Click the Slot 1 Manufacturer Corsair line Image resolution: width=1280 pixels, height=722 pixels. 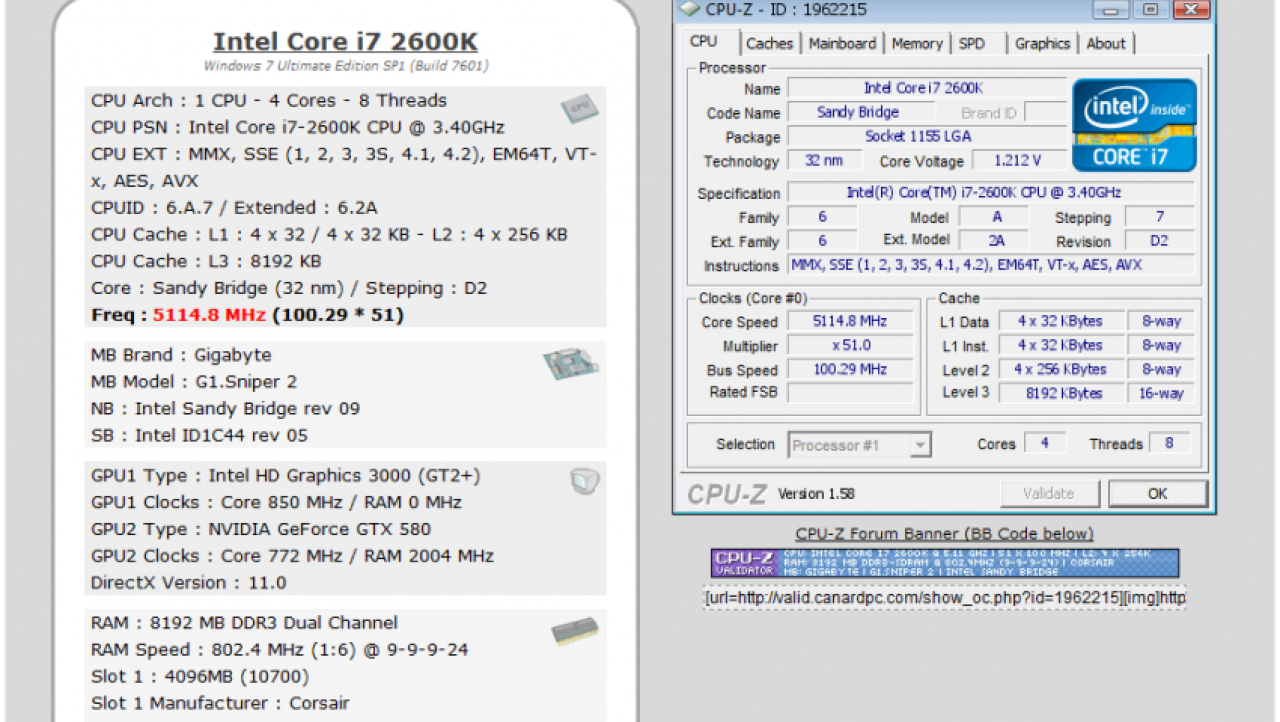220,703
